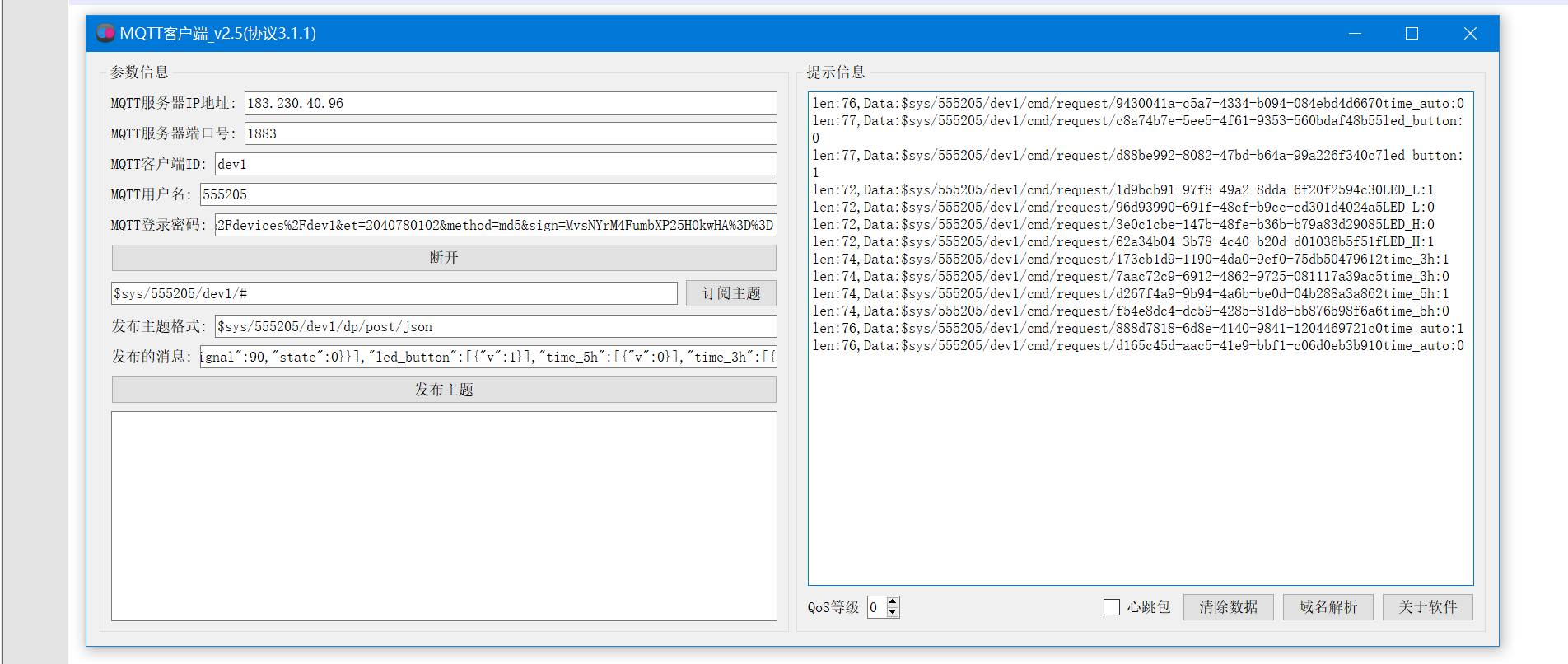Enable the 心跳包 heartbeat checkbox
1568x664 pixels.
1112,607
